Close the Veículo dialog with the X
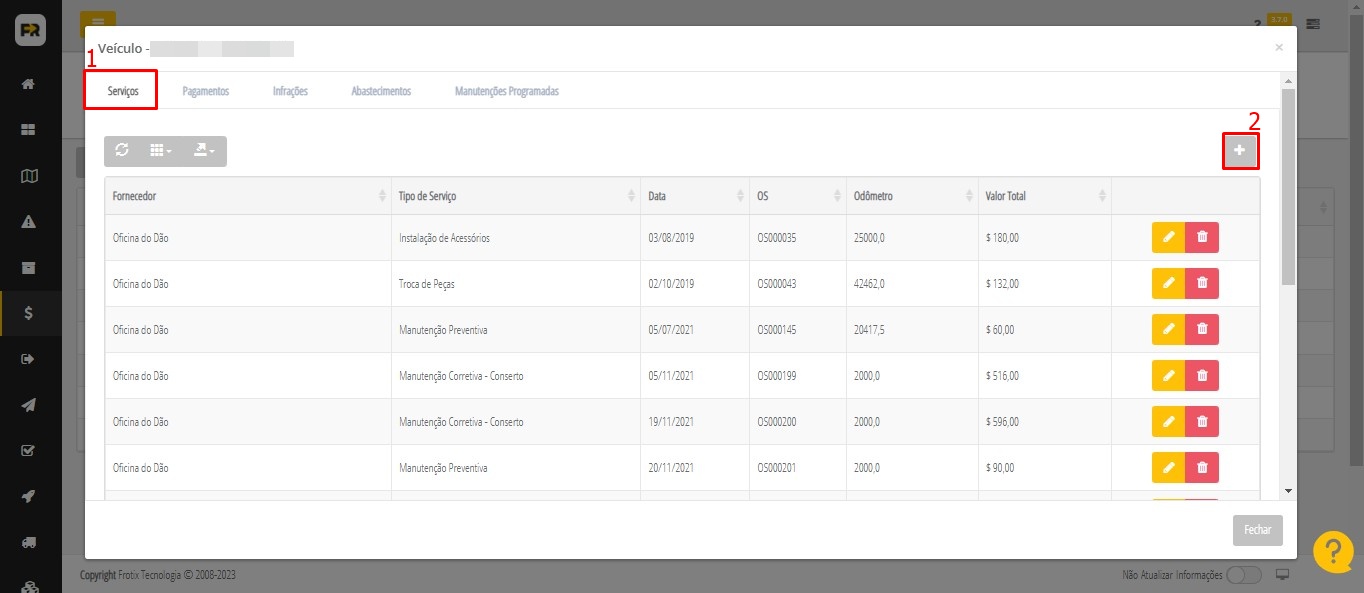Viewport: 1364px width, 593px height. point(1278,47)
